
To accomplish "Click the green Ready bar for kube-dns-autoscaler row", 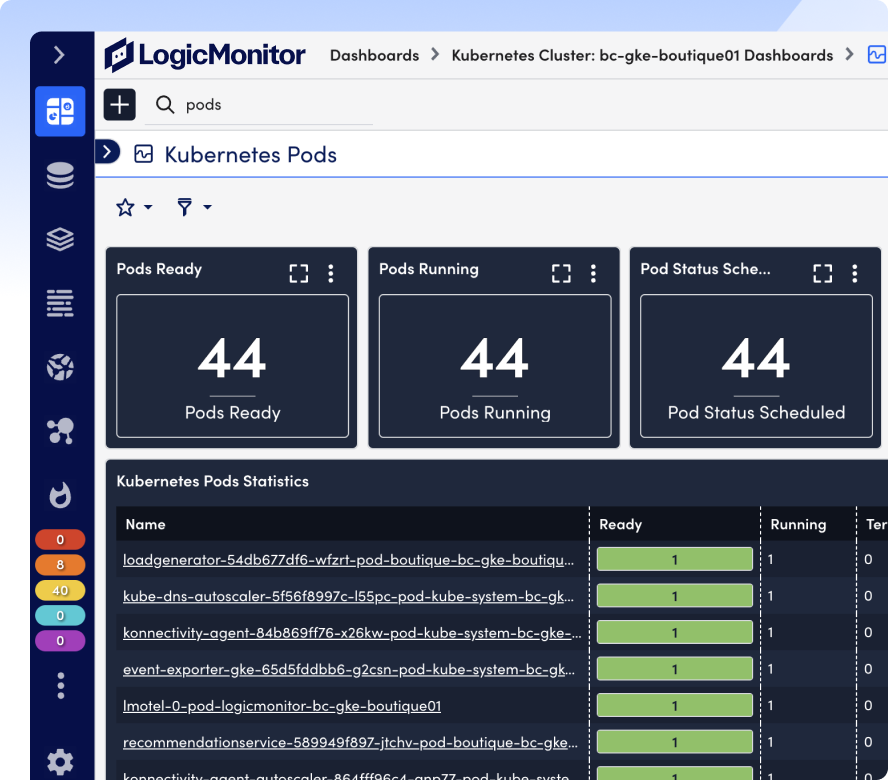I will click(674, 596).
